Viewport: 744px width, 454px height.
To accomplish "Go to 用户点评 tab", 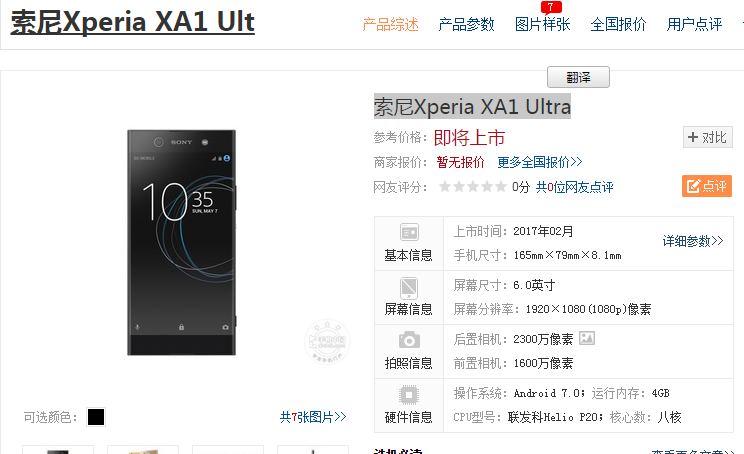I will point(694,24).
